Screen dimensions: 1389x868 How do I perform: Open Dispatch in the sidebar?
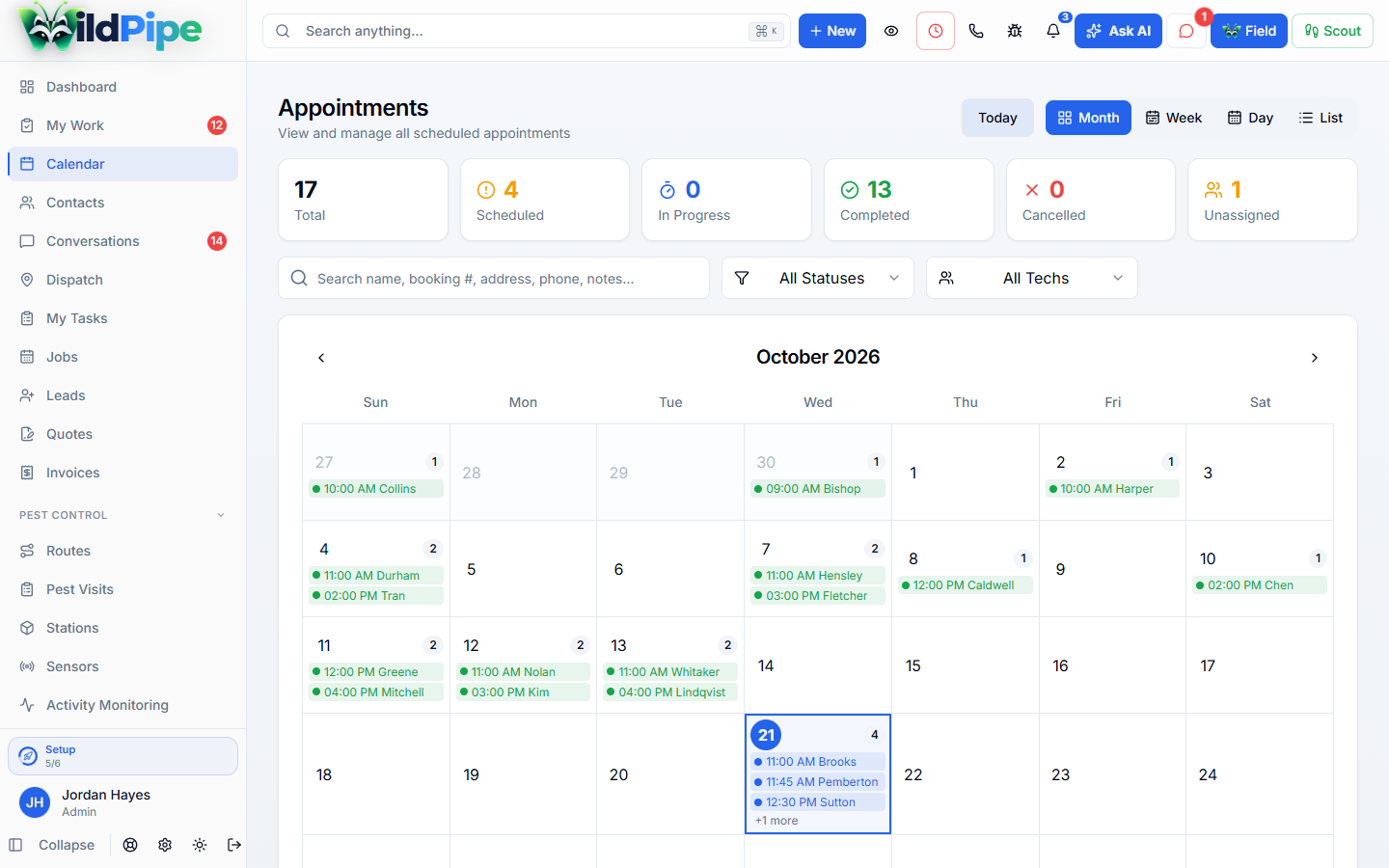pyautogui.click(x=123, y=280)
